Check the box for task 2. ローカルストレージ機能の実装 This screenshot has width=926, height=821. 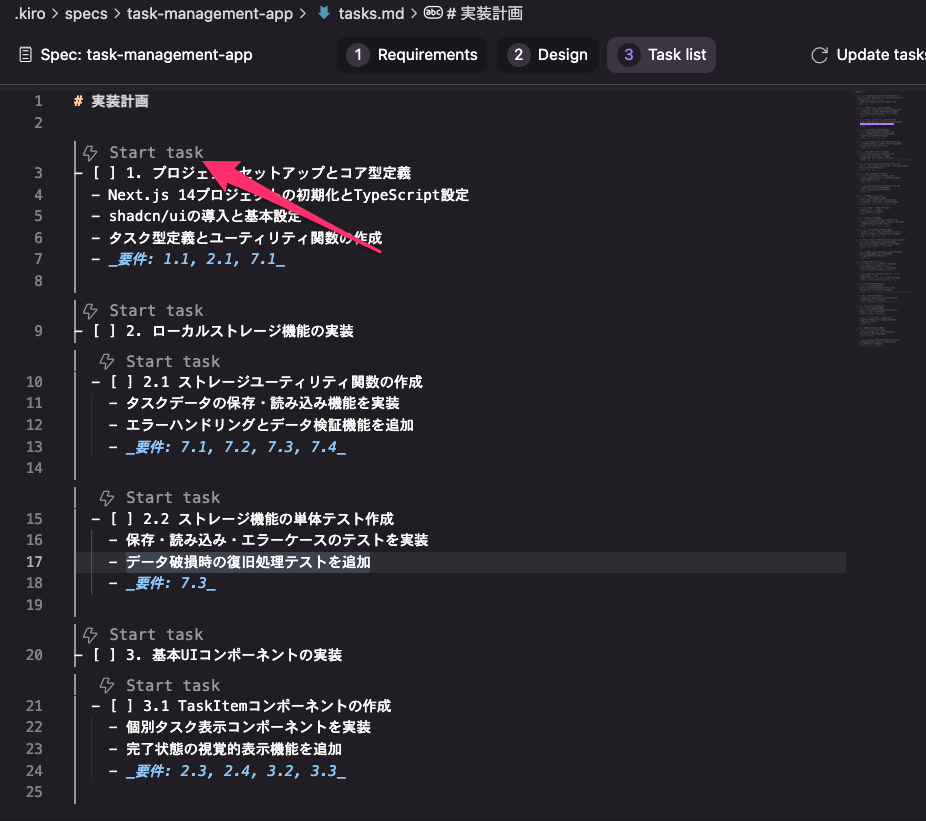pos(104,331)
